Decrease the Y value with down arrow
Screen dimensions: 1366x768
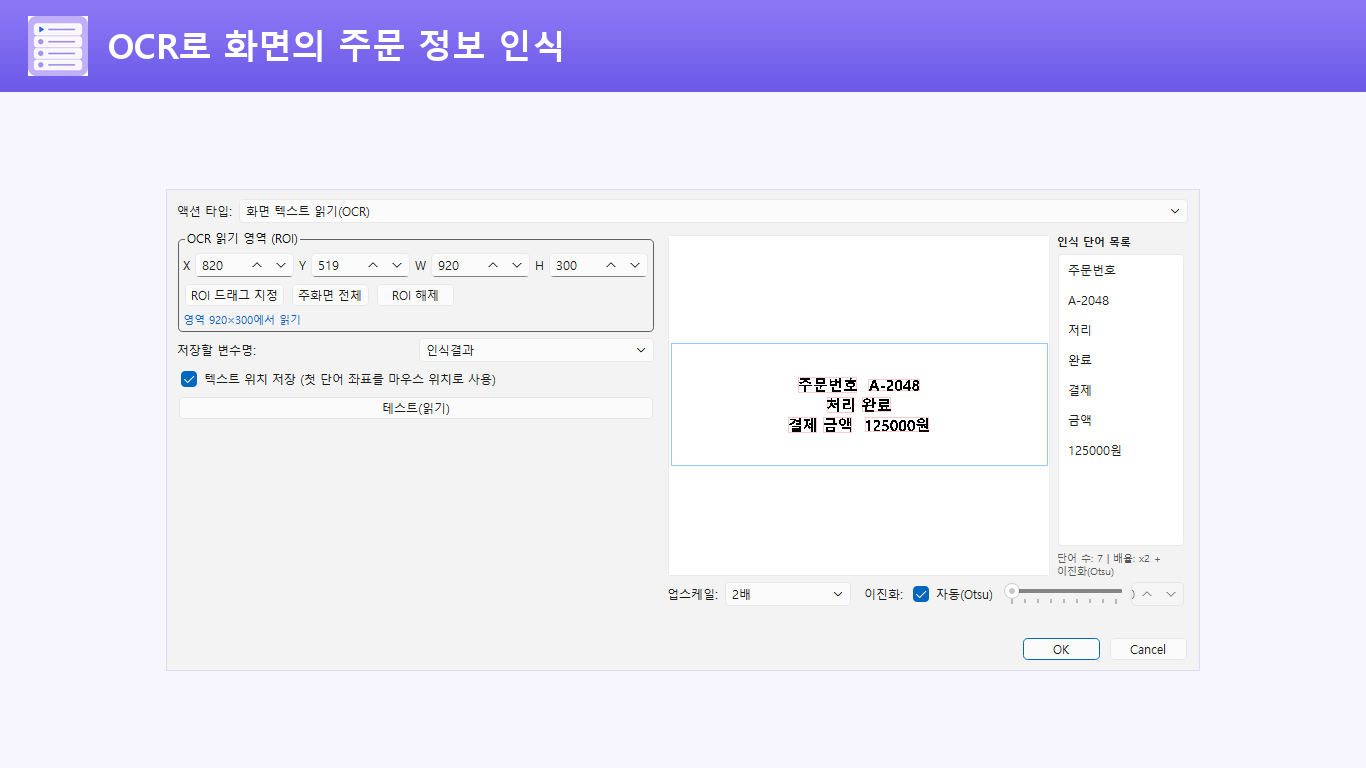pyautogui.click(x=397, y=265)
